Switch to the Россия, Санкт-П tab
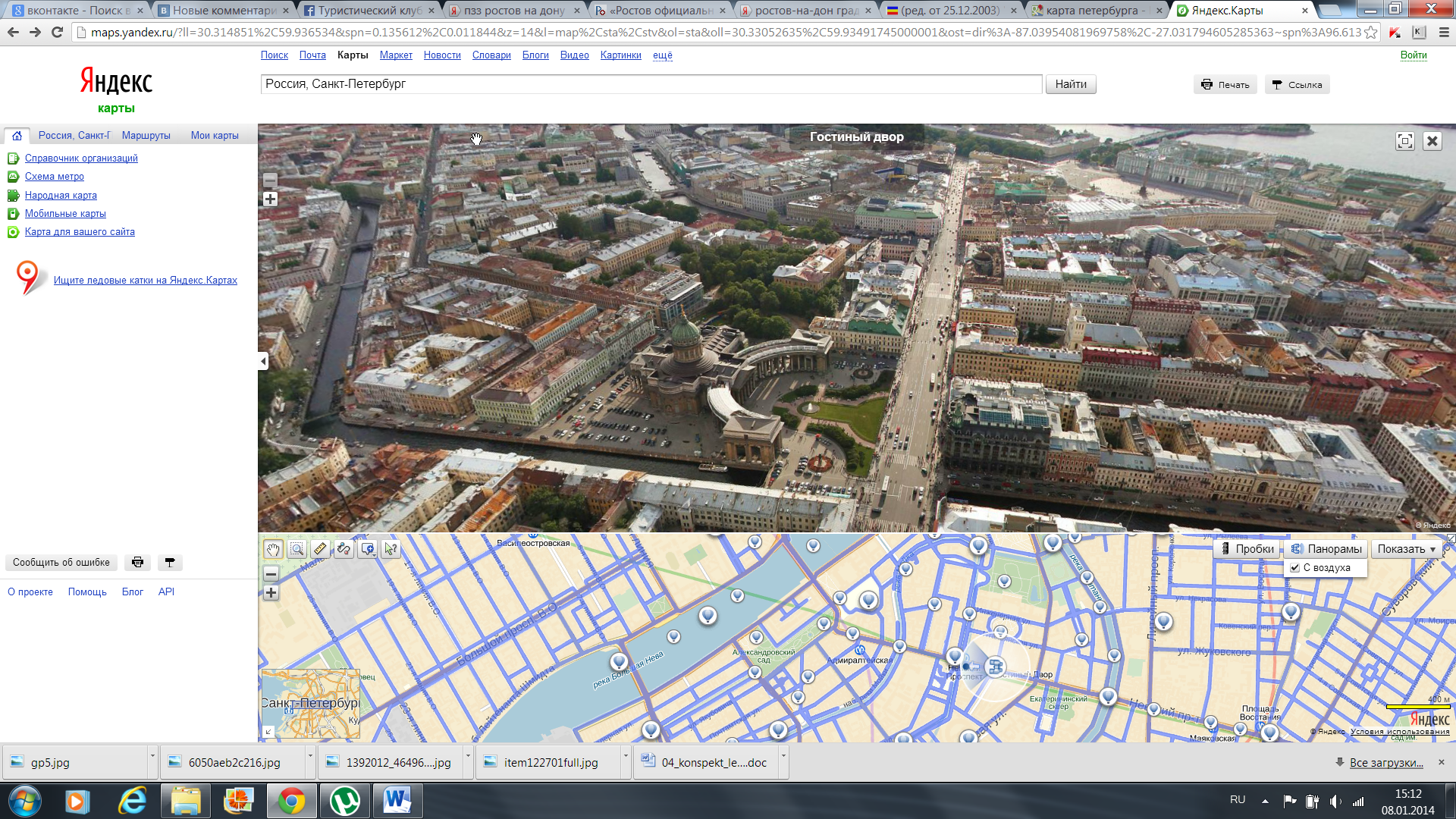This screenshot has height=819, width=1456. point(74,136)
